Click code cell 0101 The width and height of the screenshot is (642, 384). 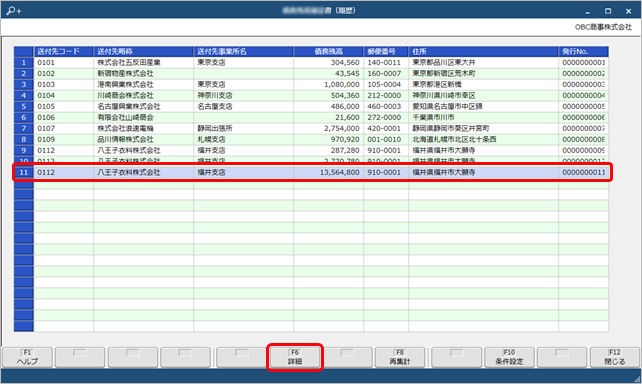[63, 63]
